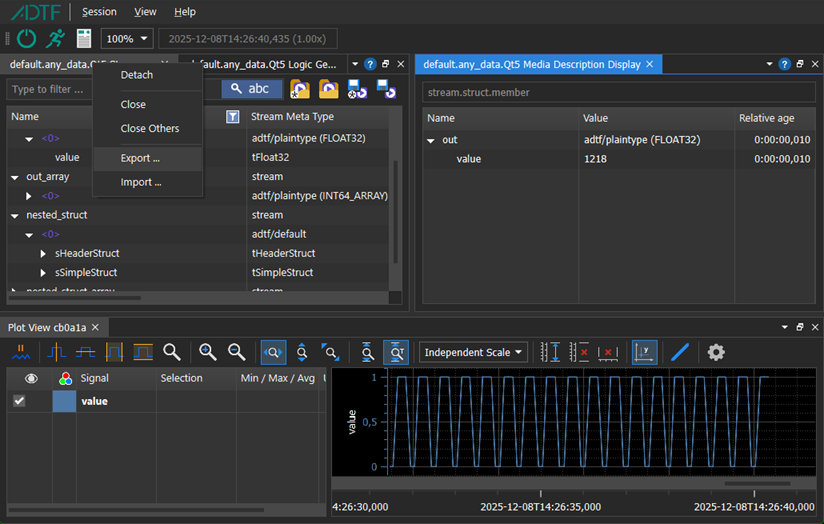This screenshot has height=524, width=824.
Task: Toggle the abc search mode button
Action: [252, 89]
